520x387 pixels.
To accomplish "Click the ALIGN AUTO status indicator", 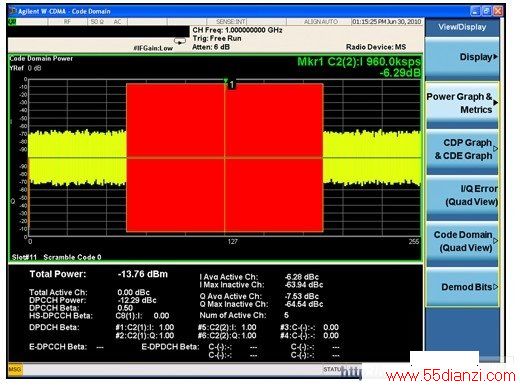I will click(321, 22).
